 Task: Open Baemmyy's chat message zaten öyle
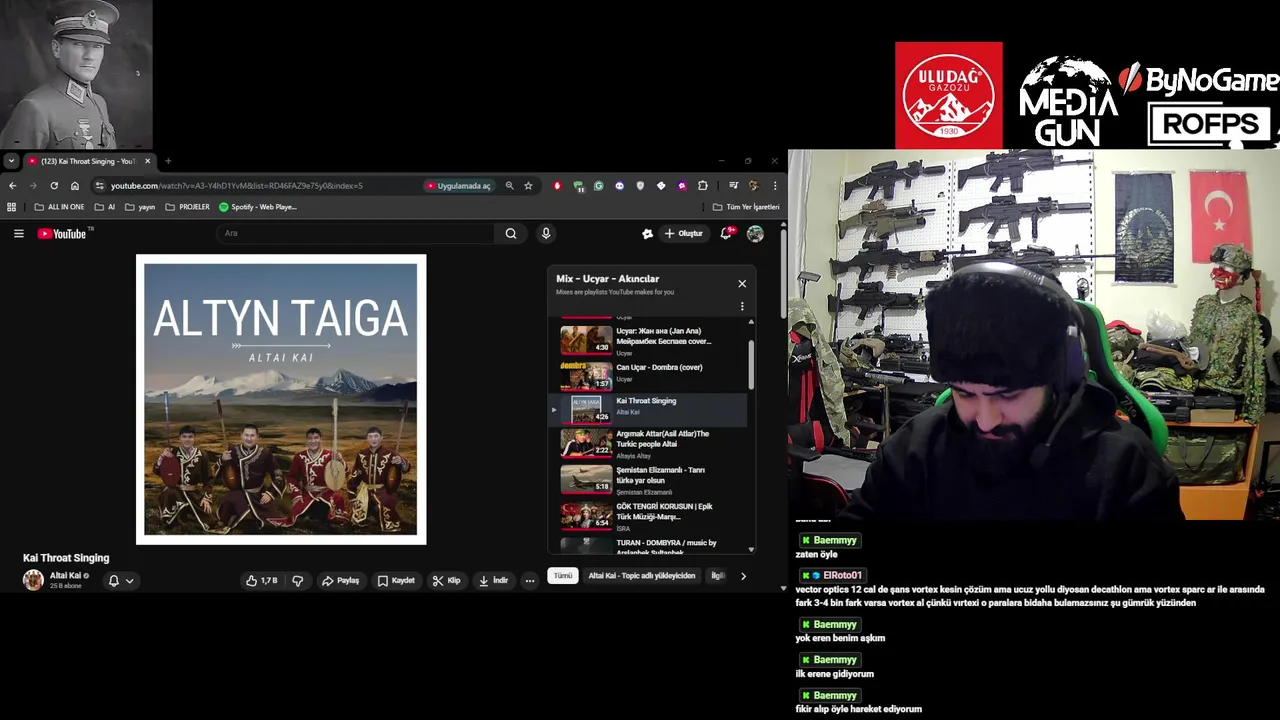pos(816,555)
